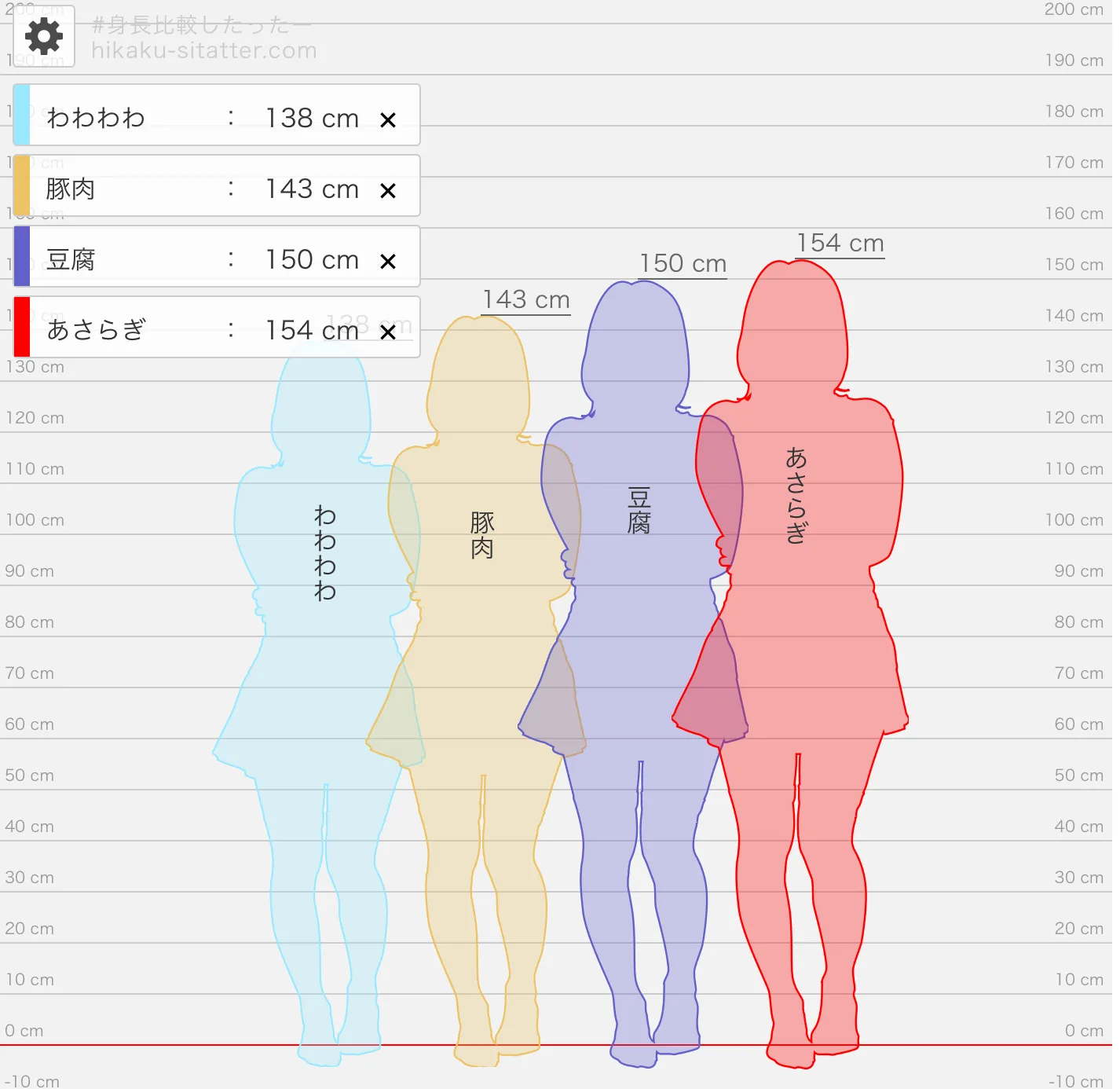Edit the 154 cm height value in list
The image size is (1120, 1089).
312,330
